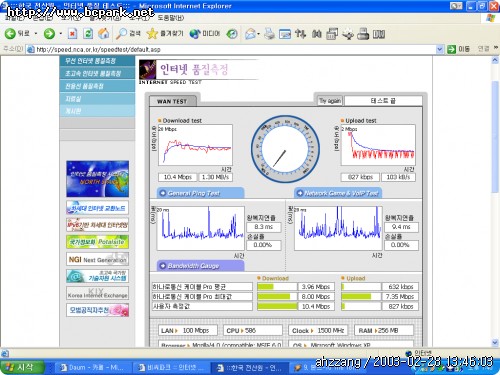Click the binoculars toolbar icon
500x375 pixels.
point(316,34)
